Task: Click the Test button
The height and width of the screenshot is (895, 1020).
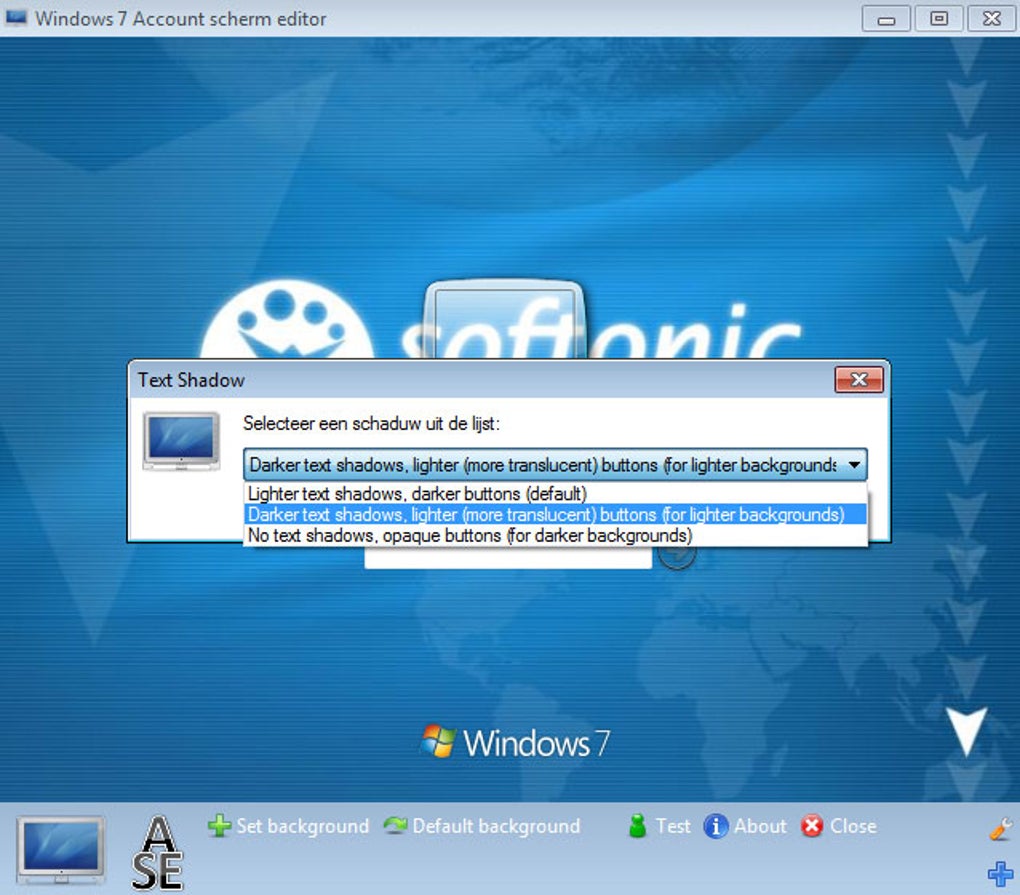Action: pyautogui.click(x=658, y=826)
